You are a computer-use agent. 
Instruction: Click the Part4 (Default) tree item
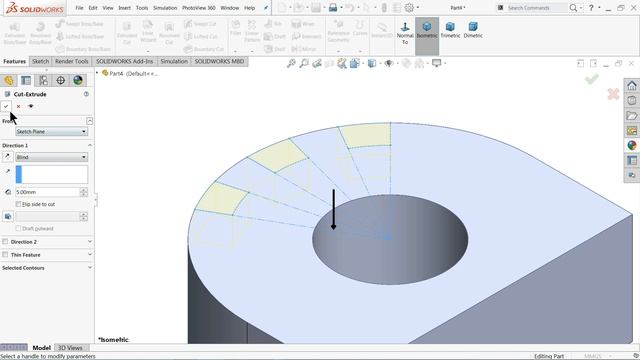[129, 73]
